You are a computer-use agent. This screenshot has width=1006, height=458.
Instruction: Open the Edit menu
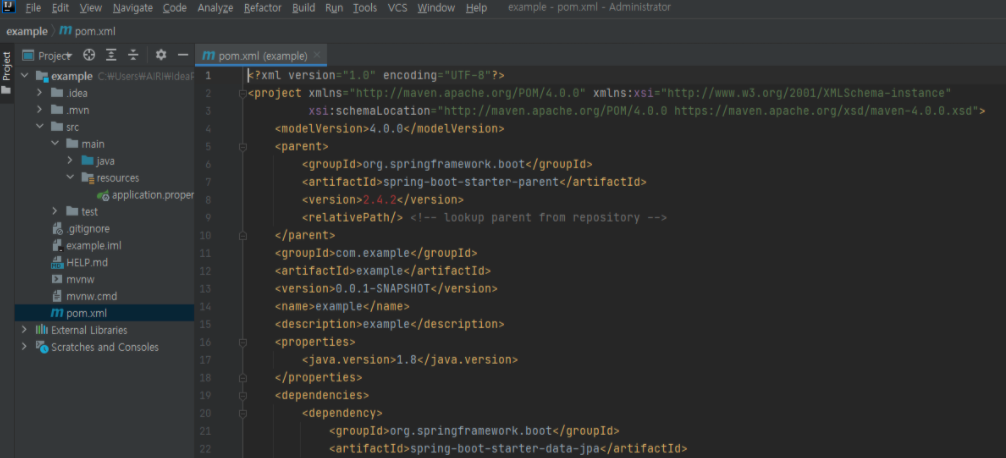(60, 8)
